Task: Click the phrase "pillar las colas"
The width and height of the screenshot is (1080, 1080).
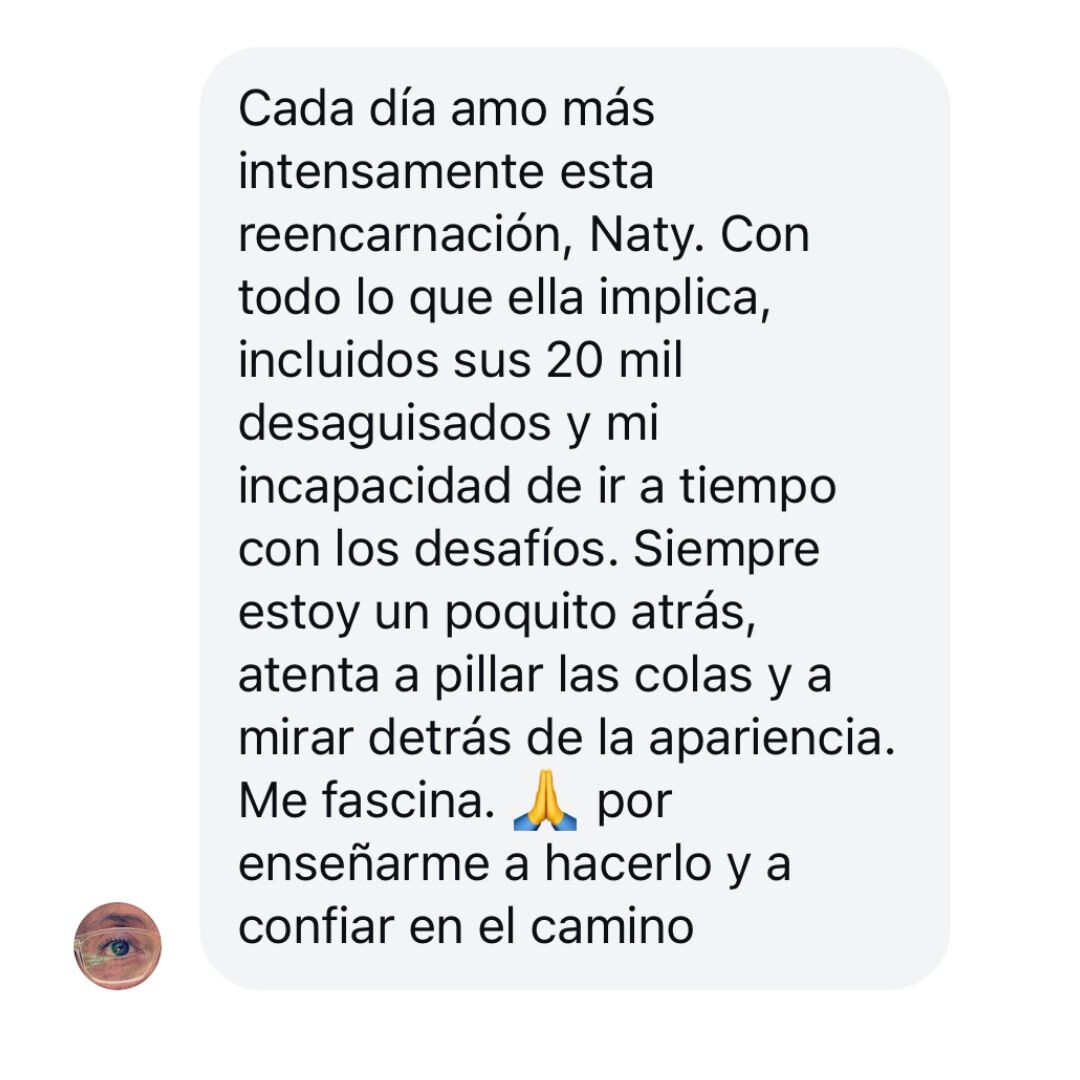Action: [592, 676]
